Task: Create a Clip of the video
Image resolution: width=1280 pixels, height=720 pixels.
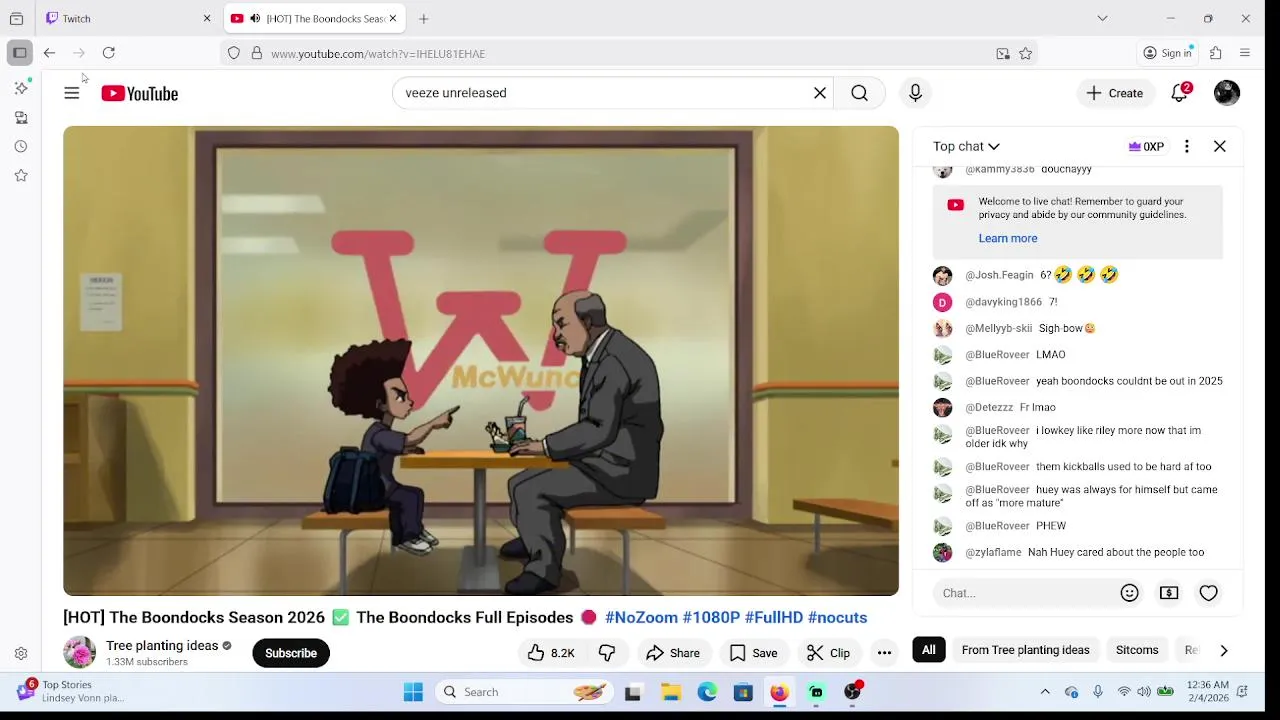Action: (828, 653)
